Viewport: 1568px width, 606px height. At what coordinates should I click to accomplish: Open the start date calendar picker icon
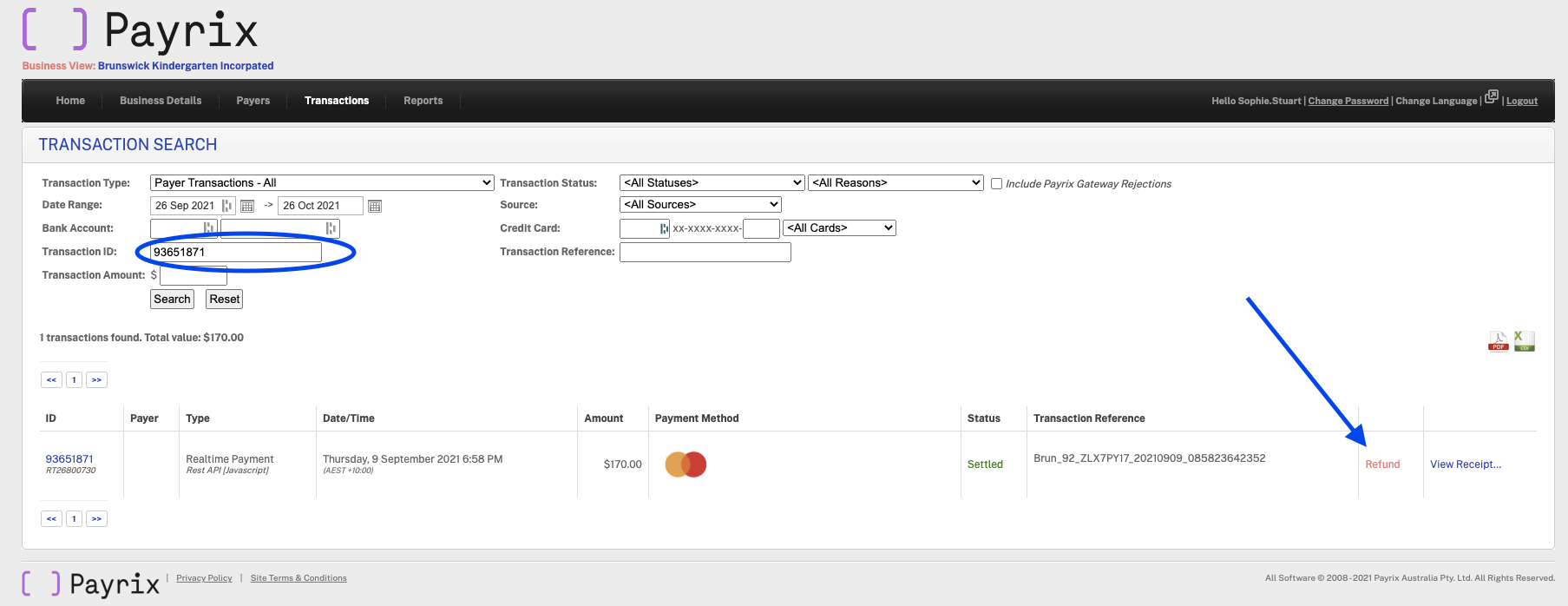(x=247, y=206)
